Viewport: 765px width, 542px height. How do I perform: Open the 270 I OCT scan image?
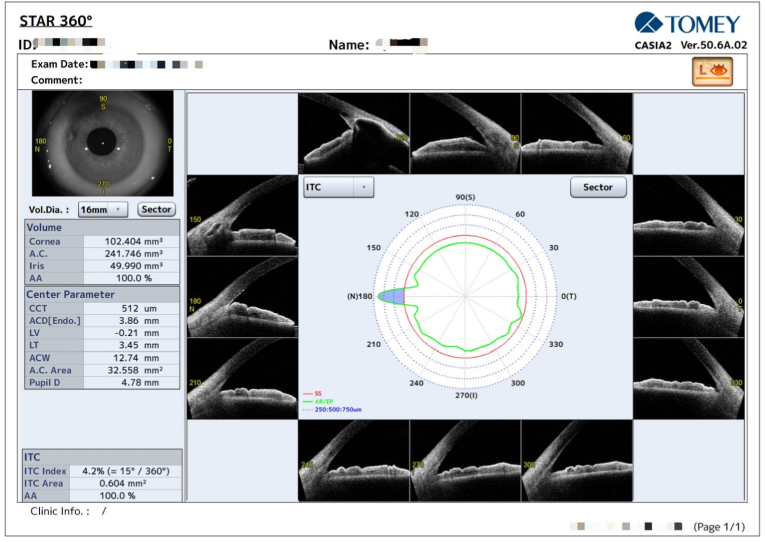pos(465,461)
